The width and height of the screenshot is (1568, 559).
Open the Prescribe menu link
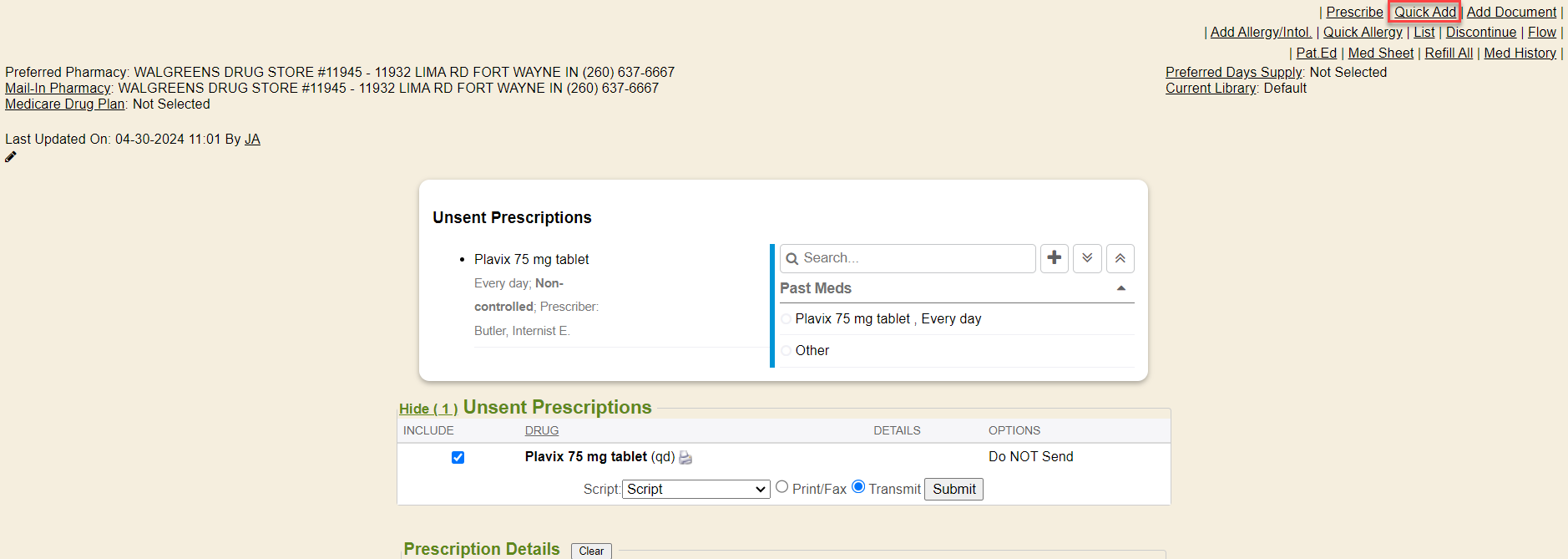click(x=1354, y=12)
